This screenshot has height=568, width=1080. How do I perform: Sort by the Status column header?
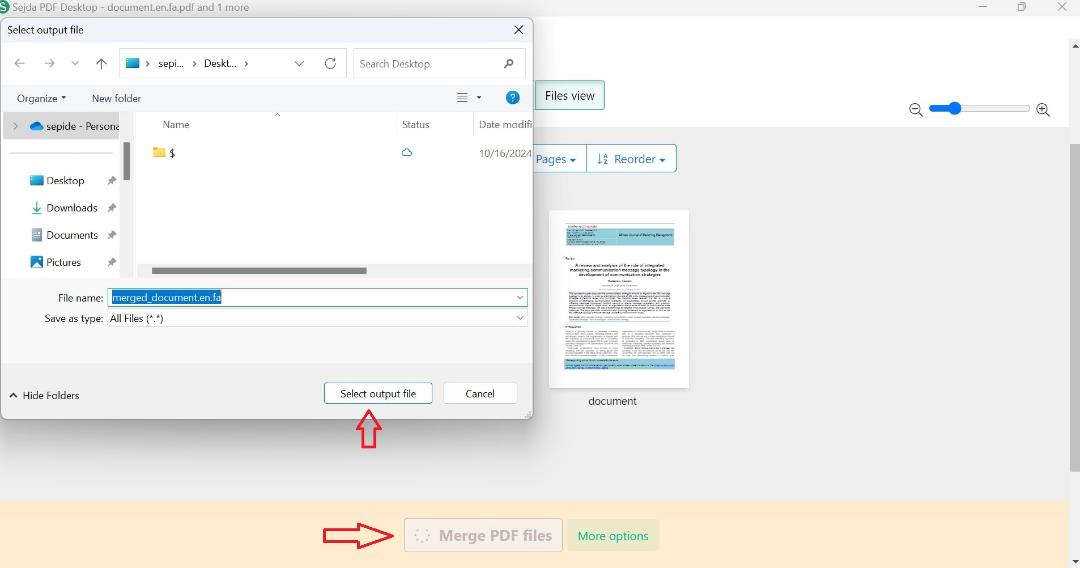415,125
